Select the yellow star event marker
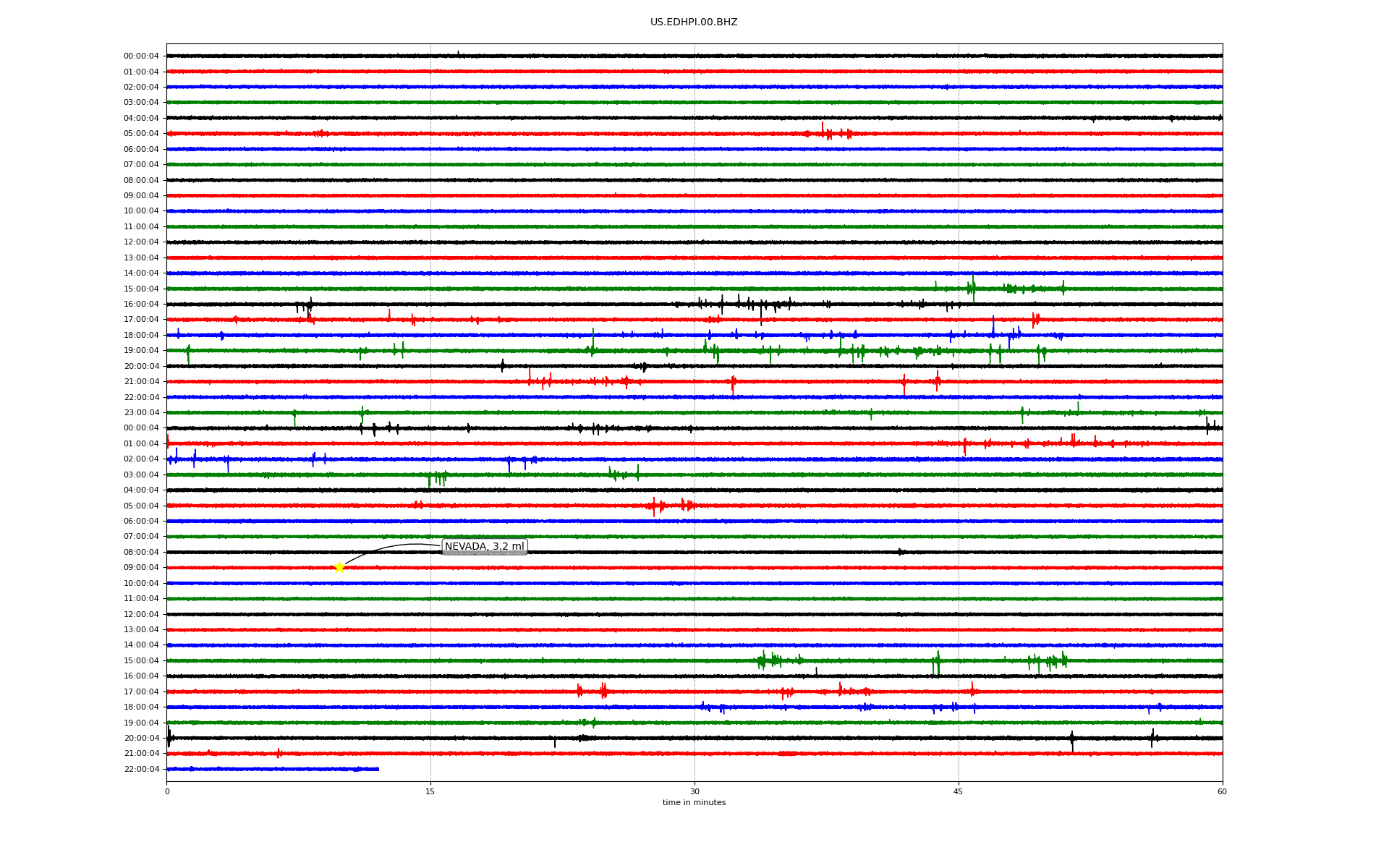The width and height of the screenshot is (1389, 868). coord(339,567)
